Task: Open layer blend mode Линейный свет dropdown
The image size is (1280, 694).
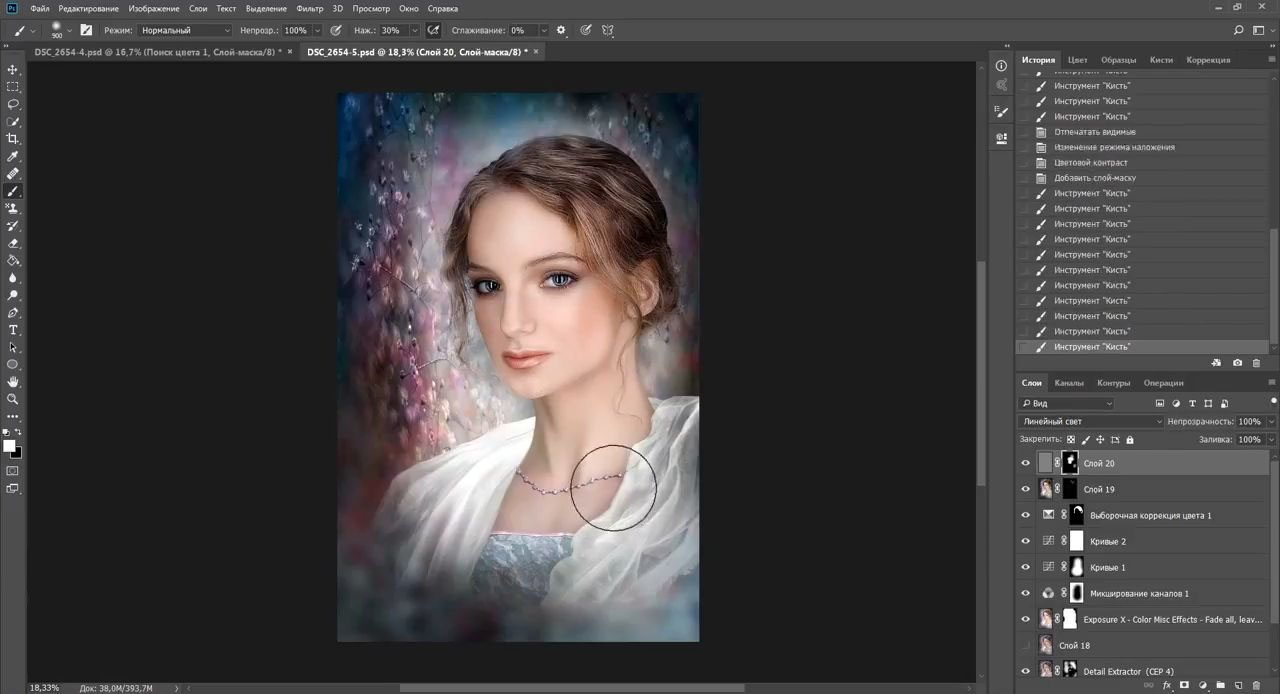Action: [1091, 421]
